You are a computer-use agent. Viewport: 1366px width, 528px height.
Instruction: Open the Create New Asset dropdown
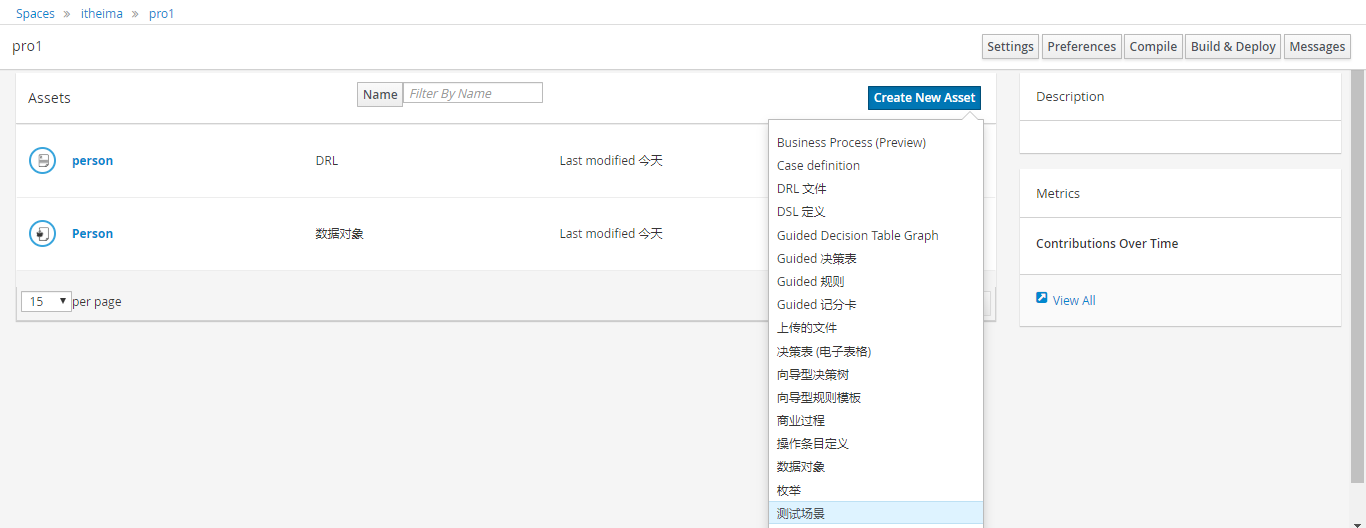tap(924, 98)
